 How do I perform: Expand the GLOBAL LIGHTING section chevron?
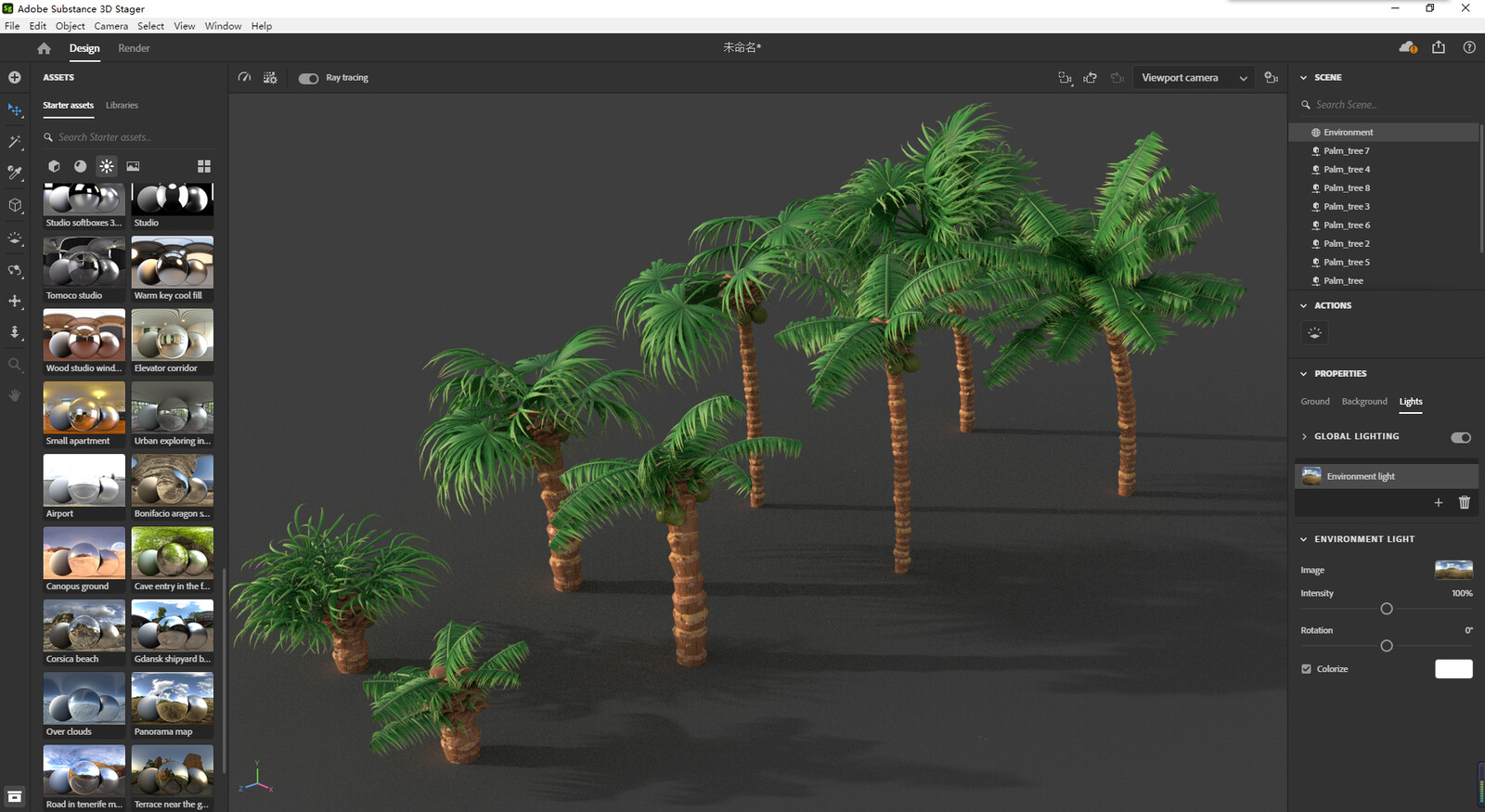pyautogui.click(x=1303, y=436)
